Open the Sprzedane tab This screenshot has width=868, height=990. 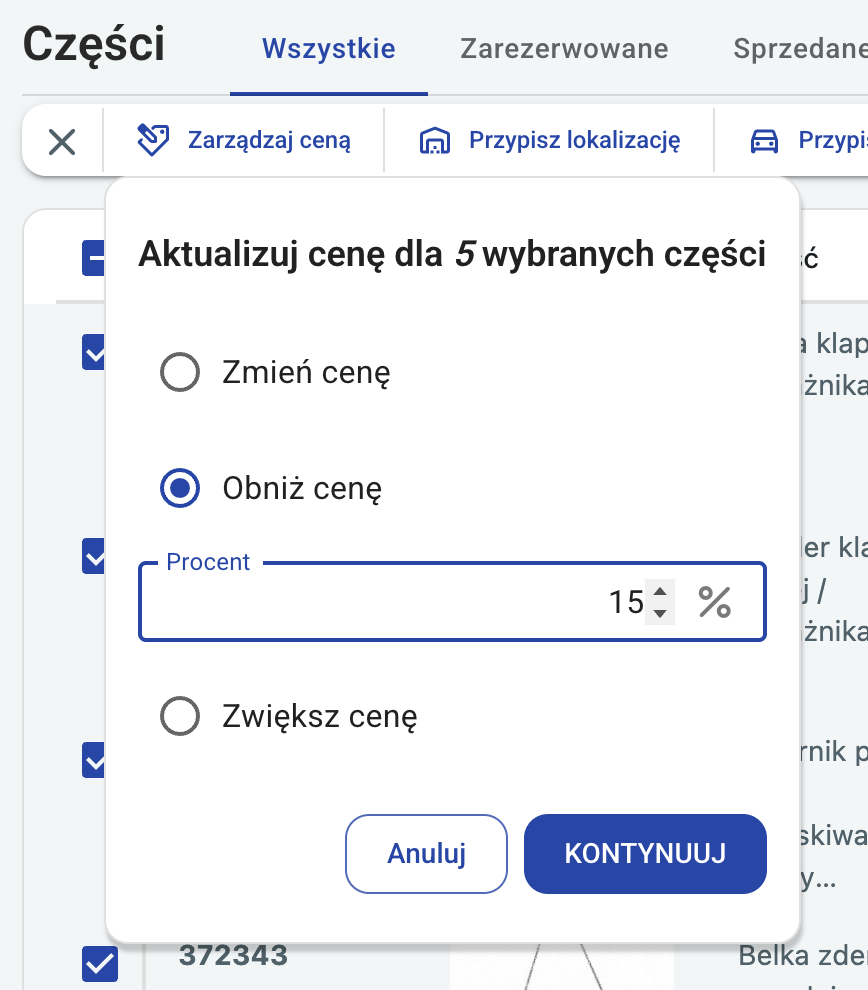tap(800, 49)
